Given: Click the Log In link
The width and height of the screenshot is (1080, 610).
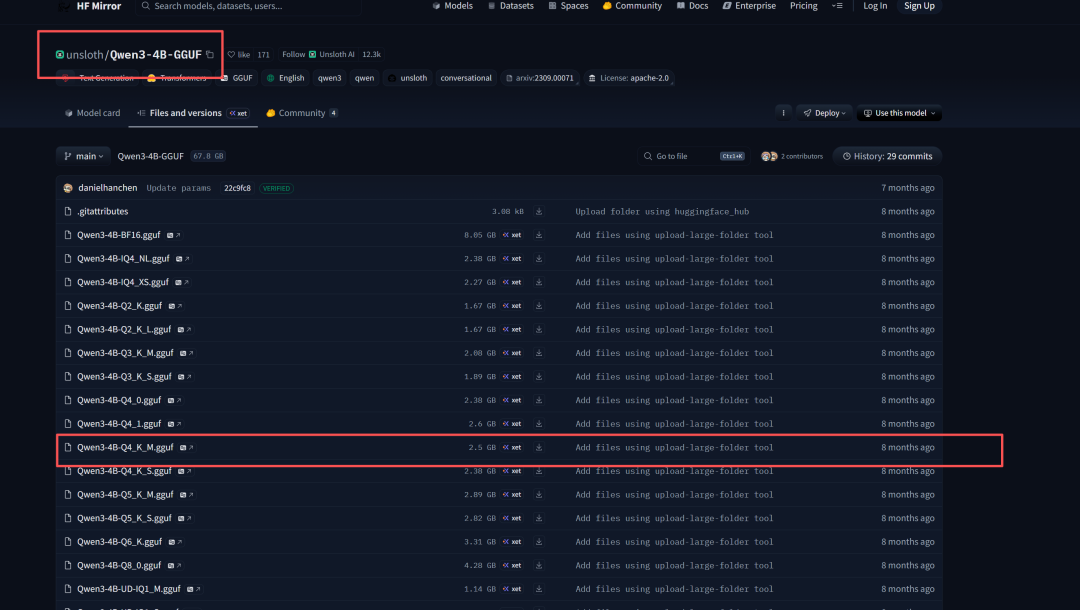Looking at the screenshot, I should pyautogui.click(x=875, y=6).
